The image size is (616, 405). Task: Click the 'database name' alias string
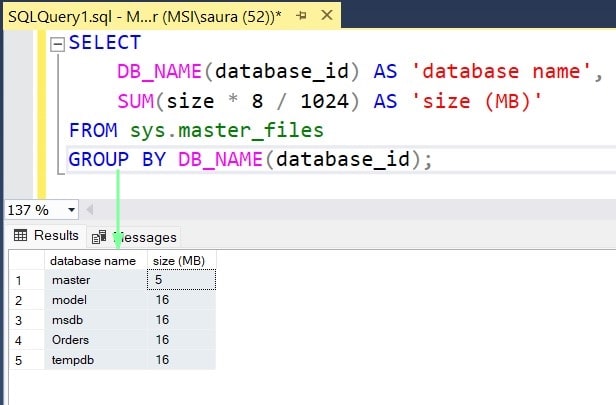(x=501, y=71)
